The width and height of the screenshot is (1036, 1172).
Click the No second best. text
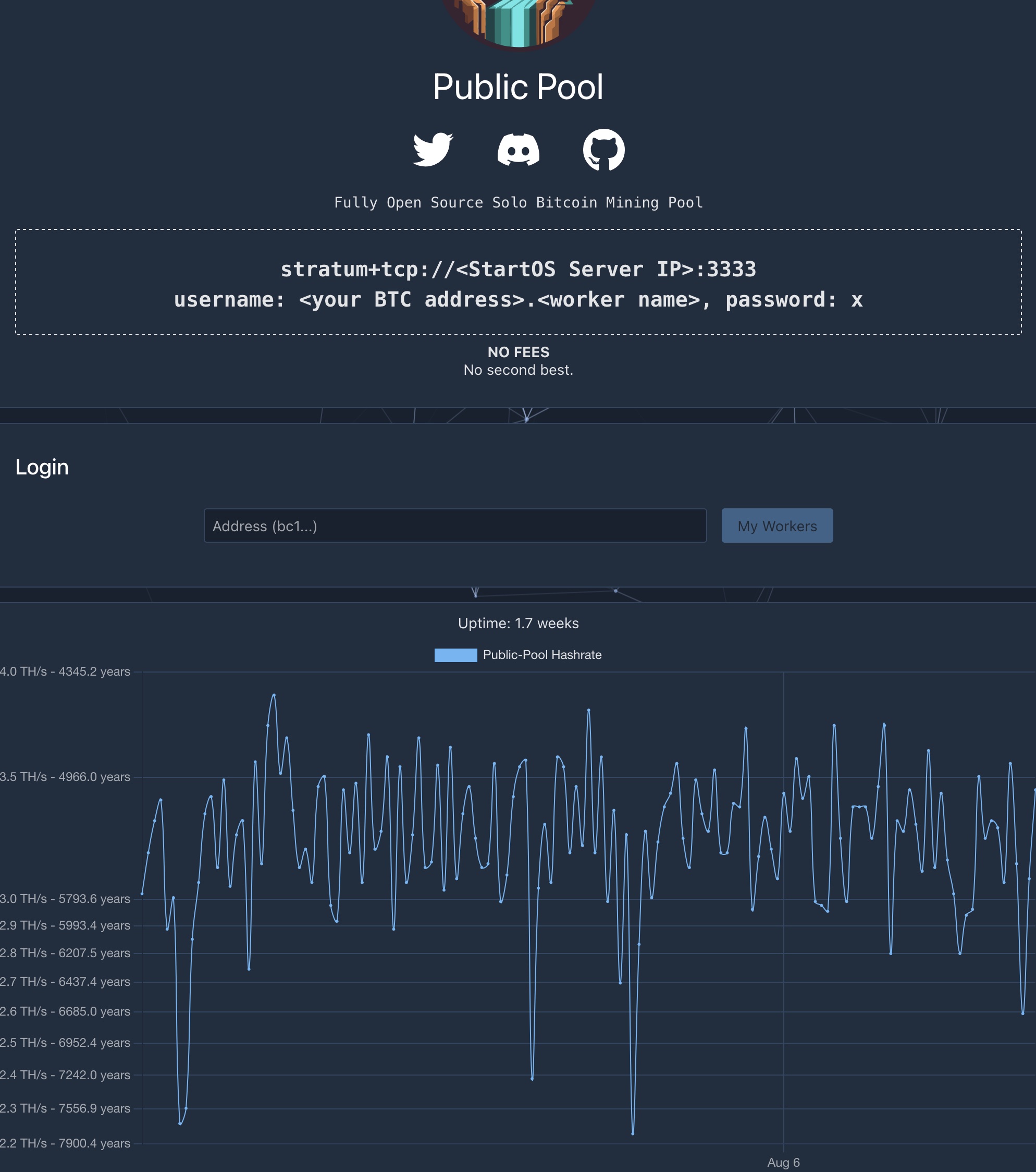point(518,370)
